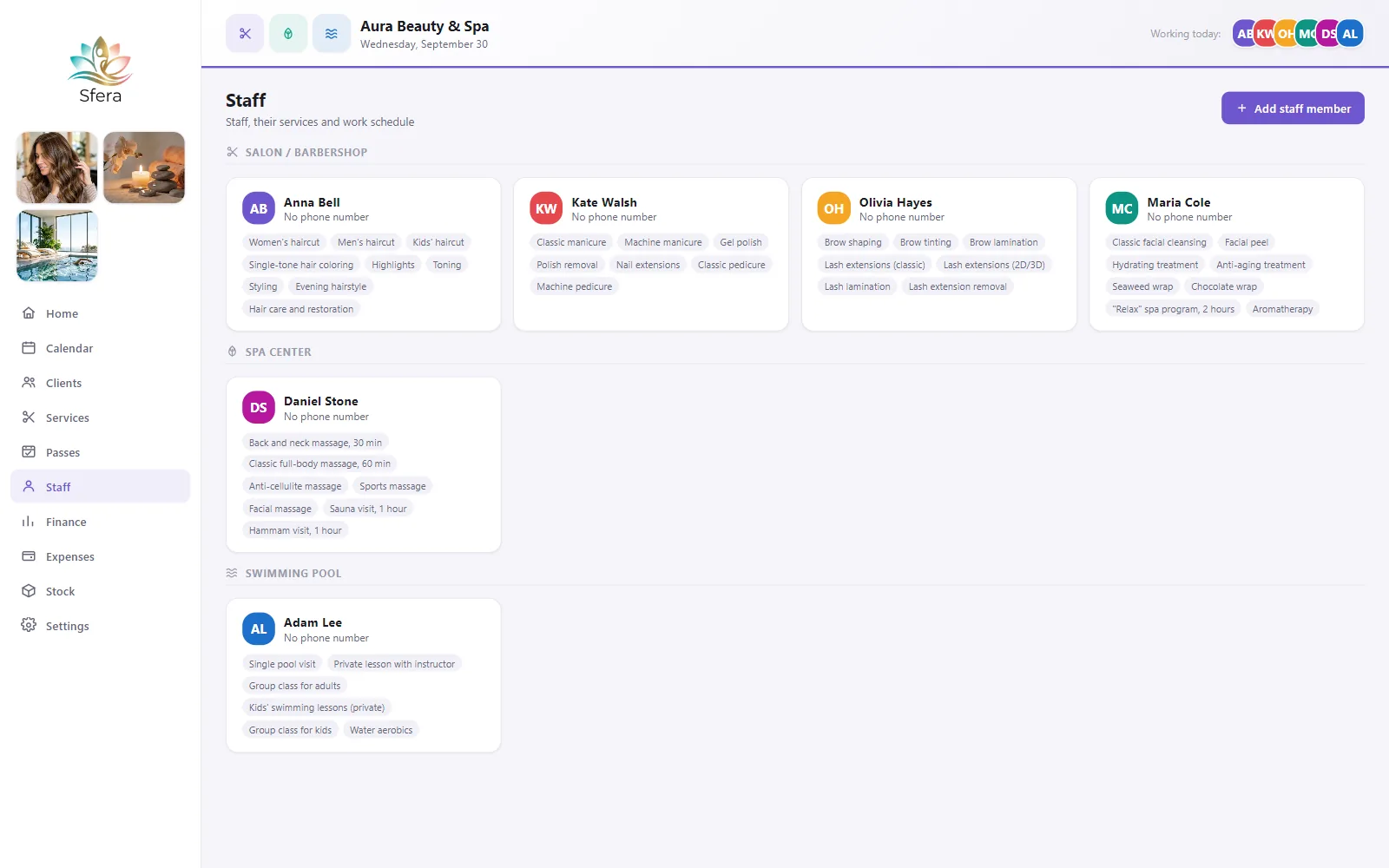1389x868 pixels.
Task: Click the Calendar icon in the sidebar
Action: pyautogui.click(x=29, y=348)
